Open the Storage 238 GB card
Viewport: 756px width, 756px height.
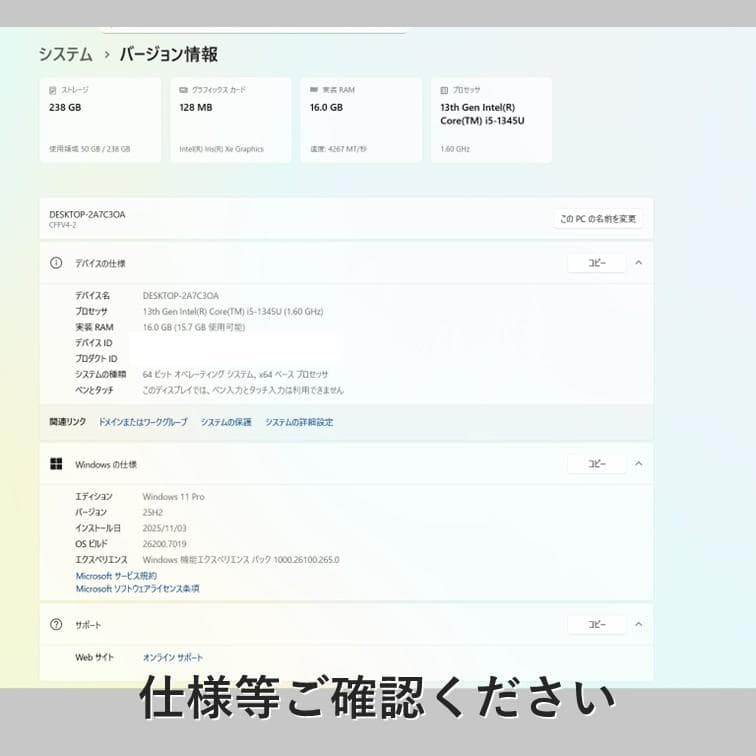coord(100,120)
